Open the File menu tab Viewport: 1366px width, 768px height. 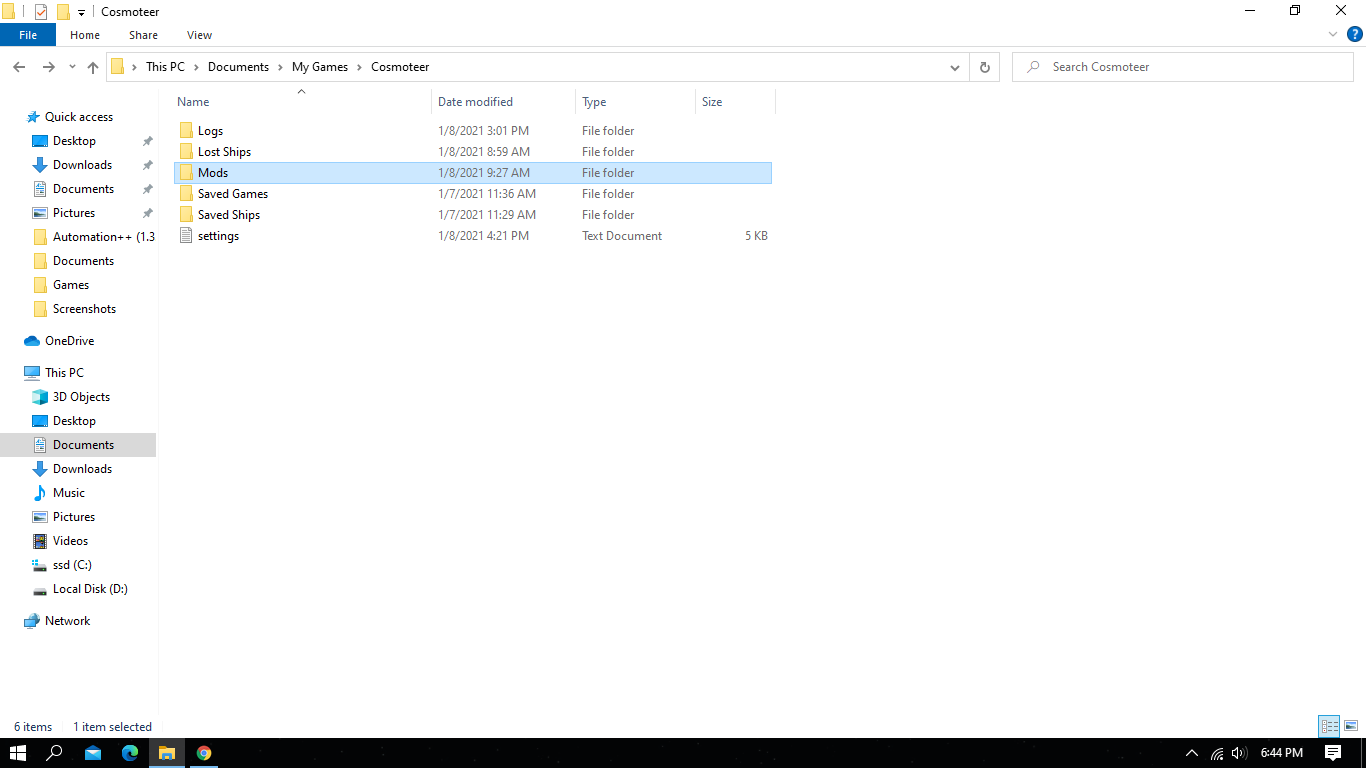[x=28, y=35]
